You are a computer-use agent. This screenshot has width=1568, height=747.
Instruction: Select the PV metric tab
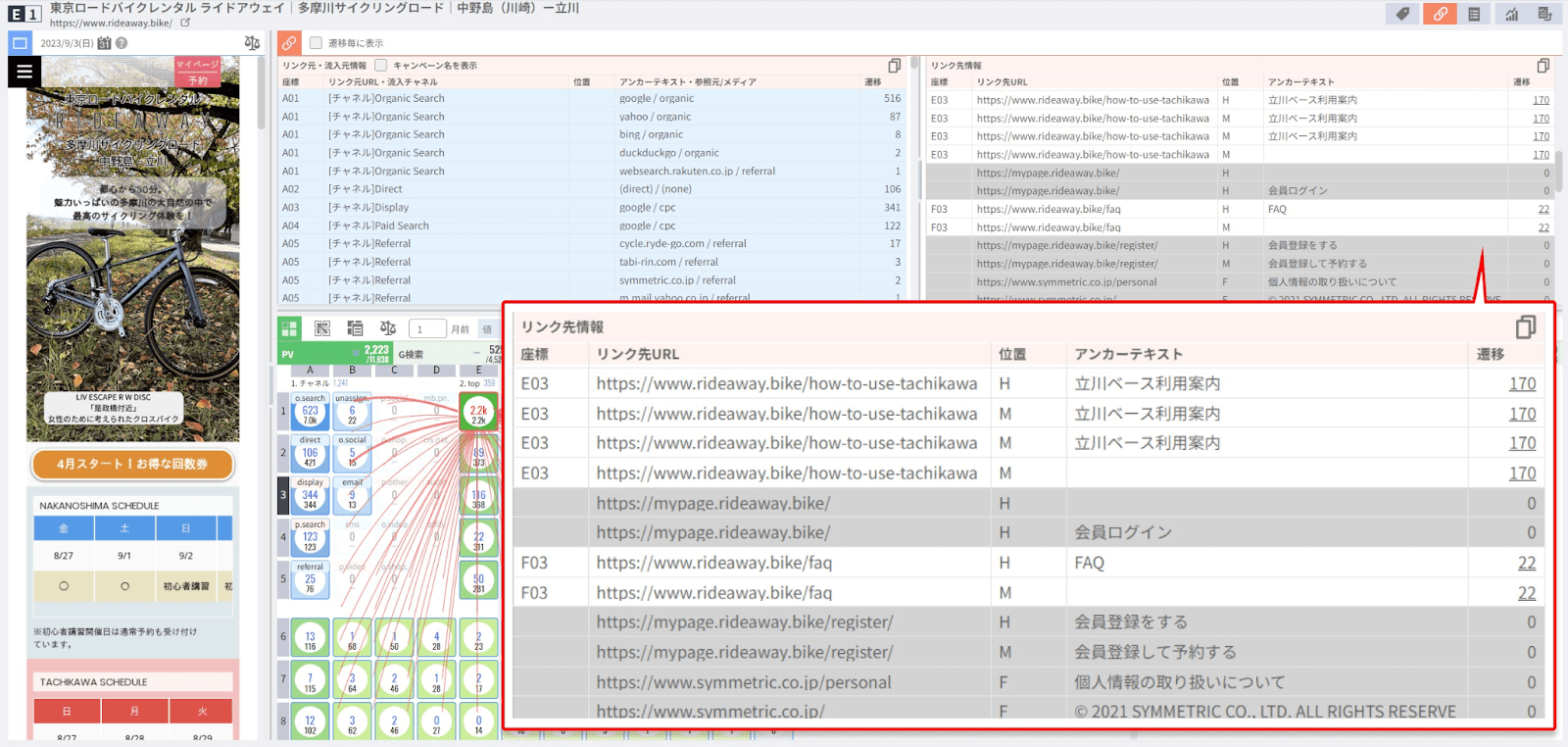335,354
